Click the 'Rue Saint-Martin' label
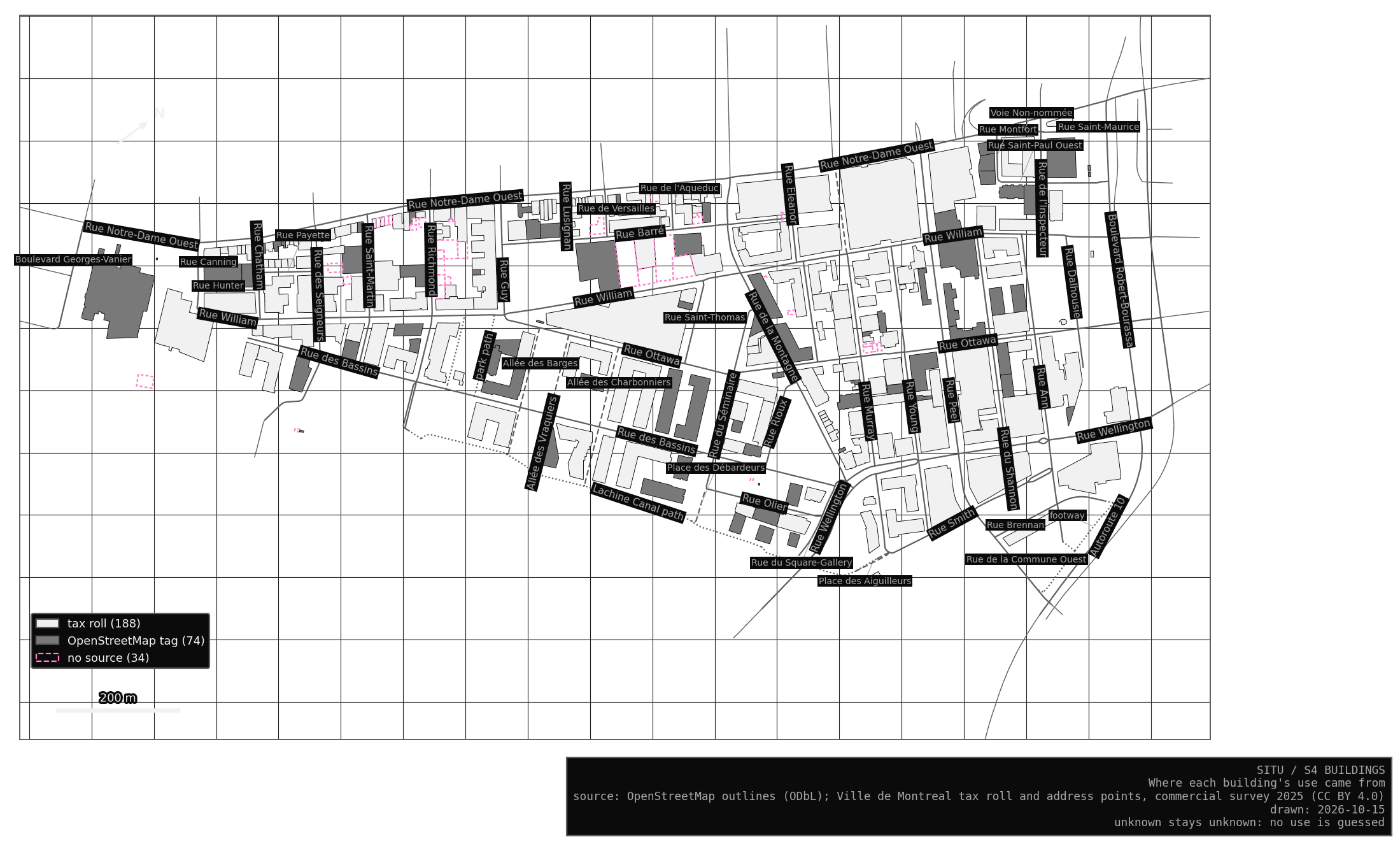Screen dimensions: 1400x844 369,266
